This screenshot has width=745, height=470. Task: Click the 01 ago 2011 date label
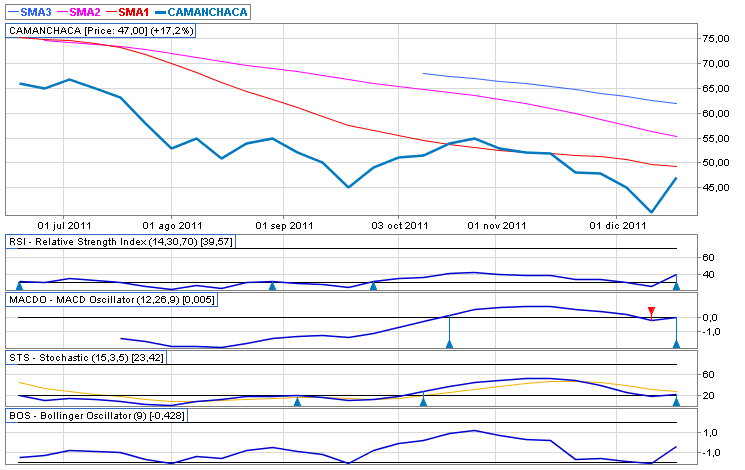tap(172, 226)
